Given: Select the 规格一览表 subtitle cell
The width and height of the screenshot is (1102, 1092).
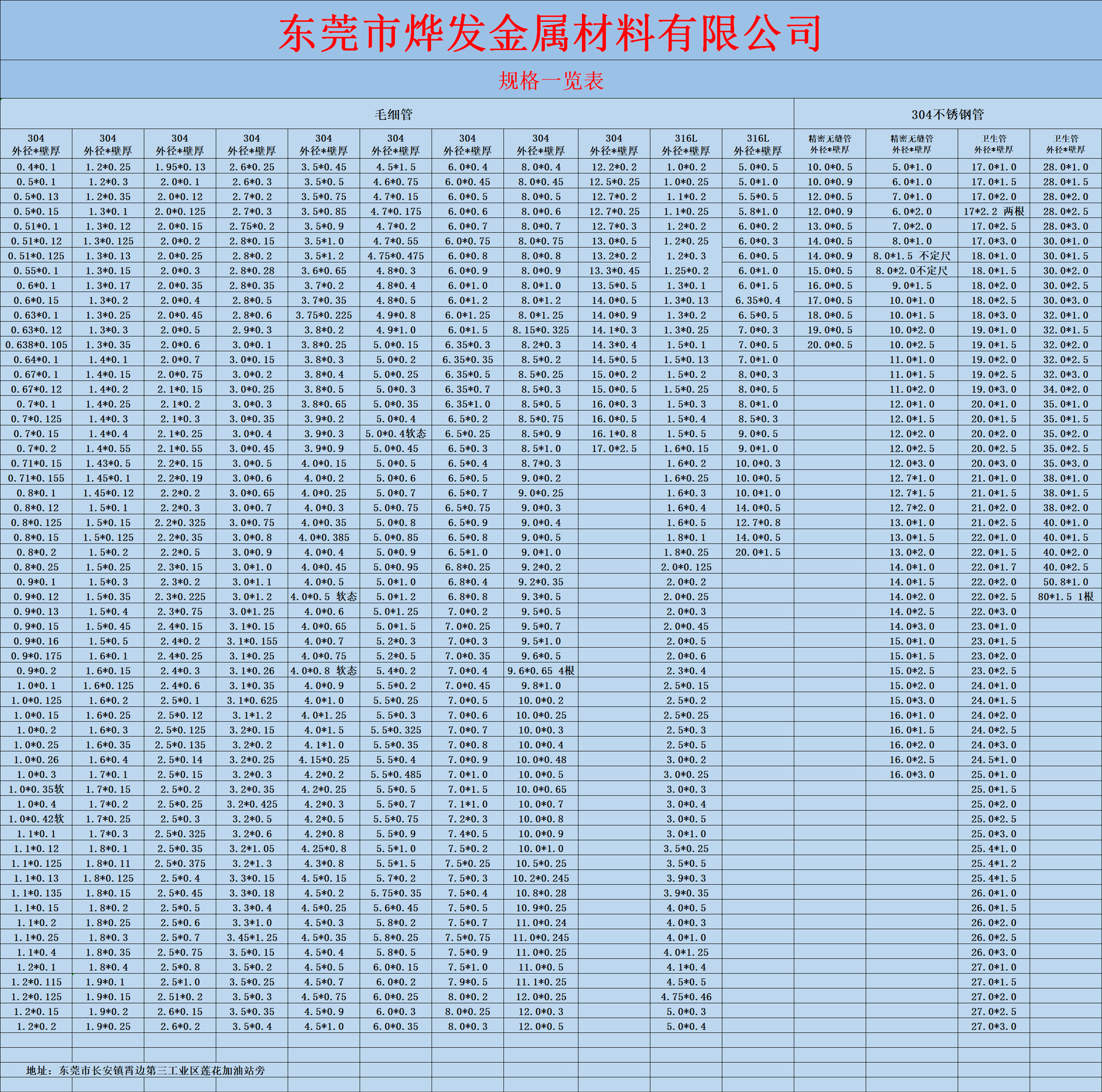Looking at the screenshot, I should point(550,81).
